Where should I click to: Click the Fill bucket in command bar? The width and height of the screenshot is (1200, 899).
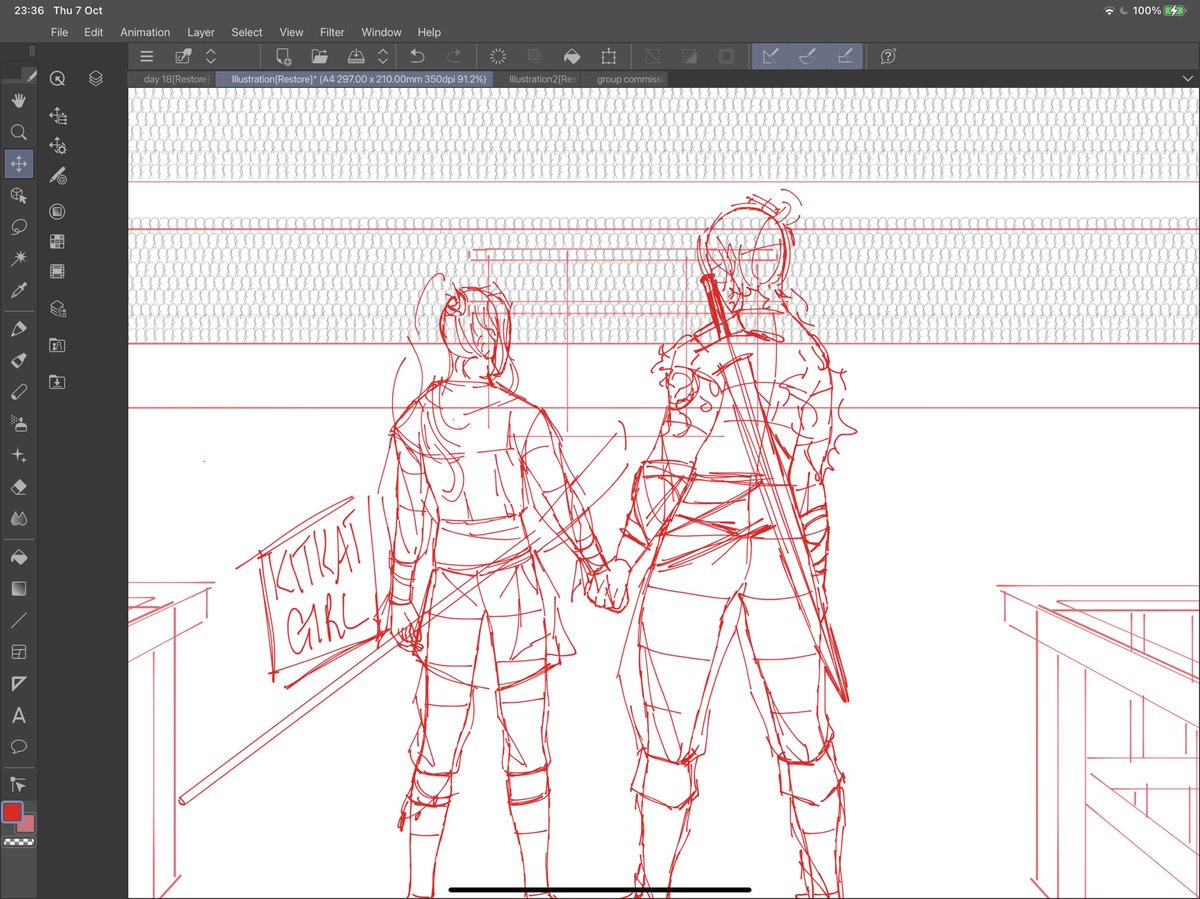(572, 57)
